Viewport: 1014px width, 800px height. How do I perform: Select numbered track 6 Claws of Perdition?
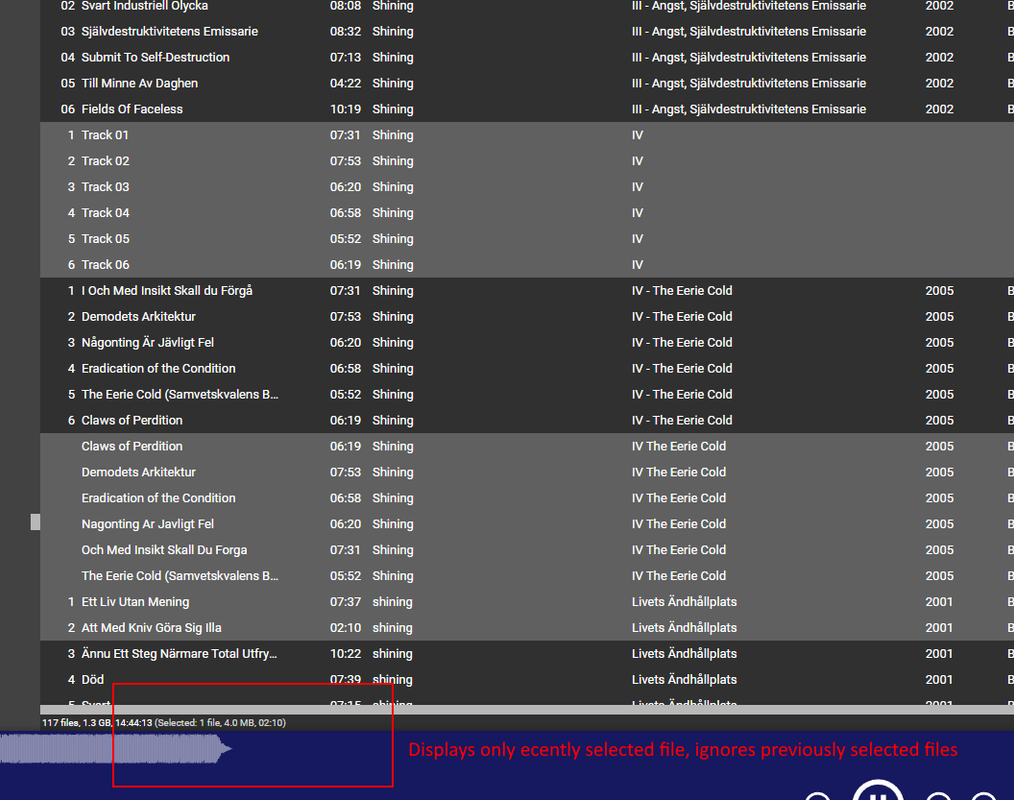[x=527, y=420]
